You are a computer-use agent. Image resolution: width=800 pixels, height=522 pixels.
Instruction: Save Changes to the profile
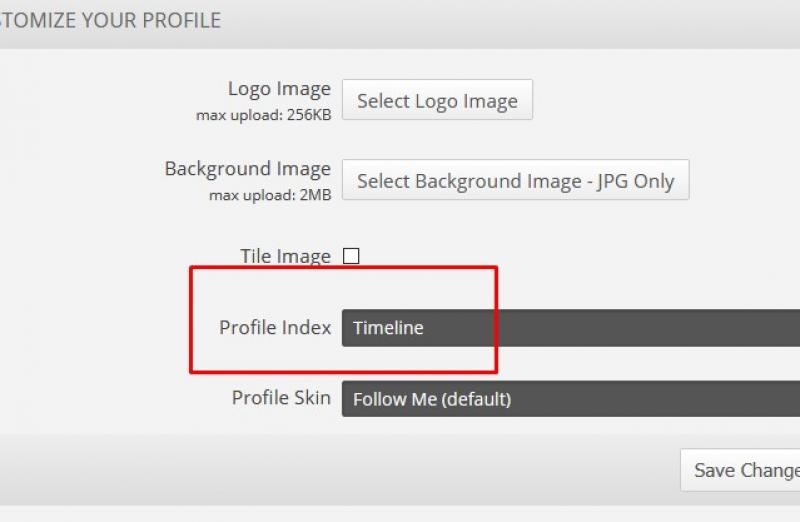tap(741, 470)
